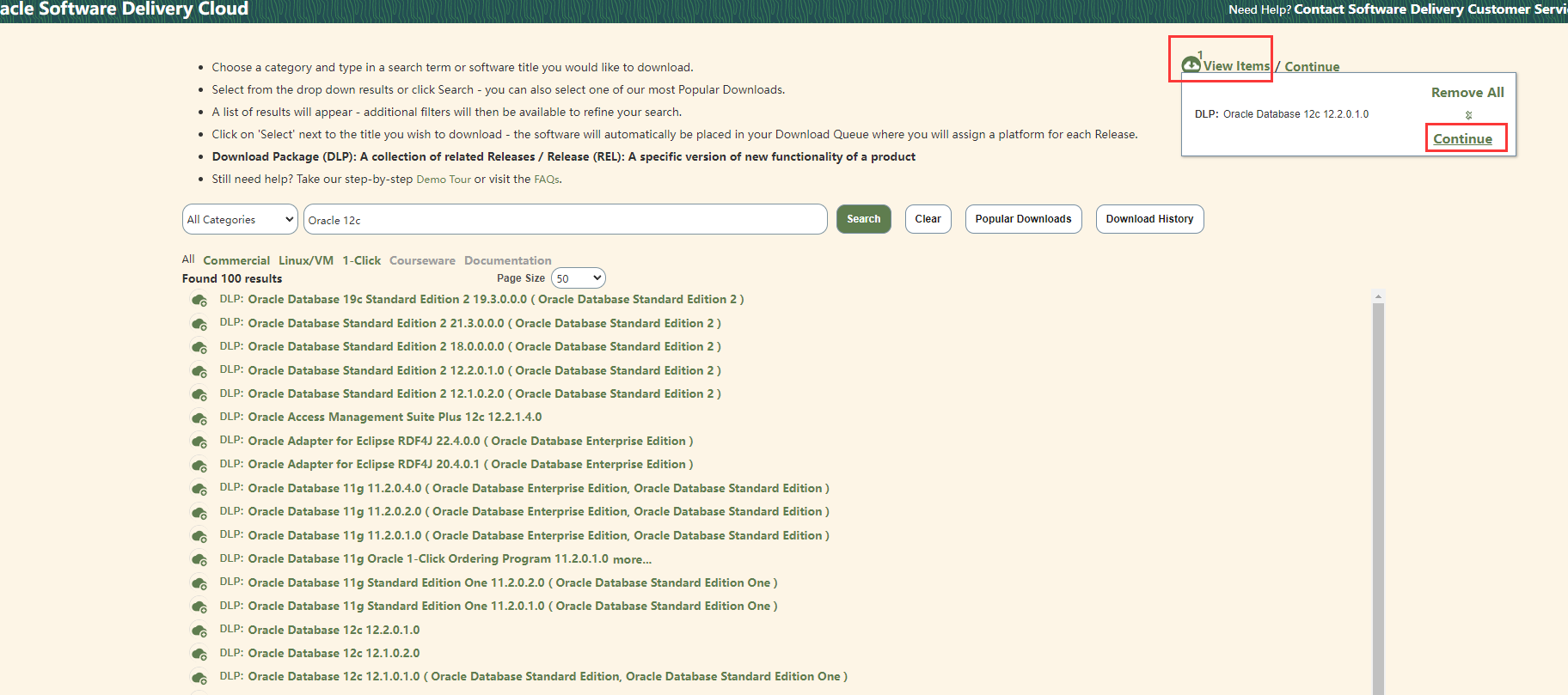1568x695 pixels.
Task: Click download icon for Oracle Access Management Suite Plus
Action: click(x=199, y=418)
